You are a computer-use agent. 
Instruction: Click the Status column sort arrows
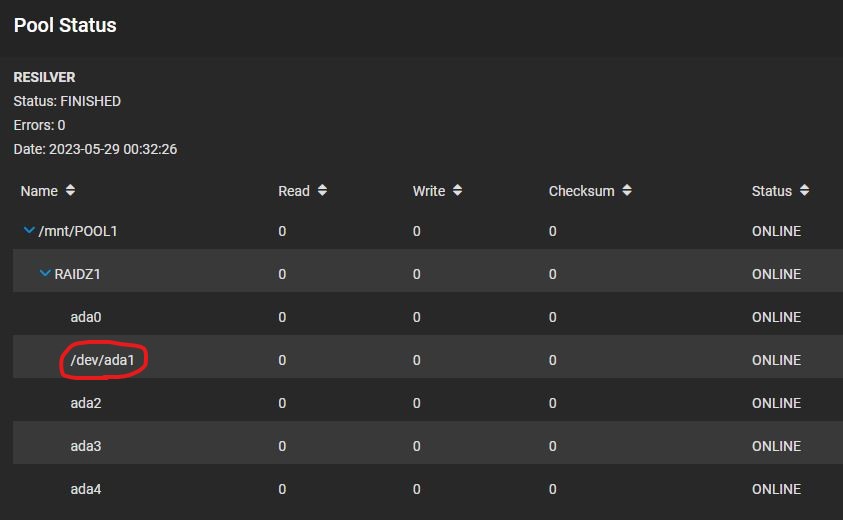pos(804,190)
